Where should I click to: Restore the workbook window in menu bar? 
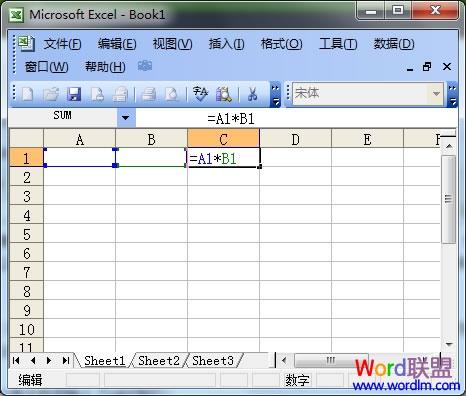click(427, 67)
